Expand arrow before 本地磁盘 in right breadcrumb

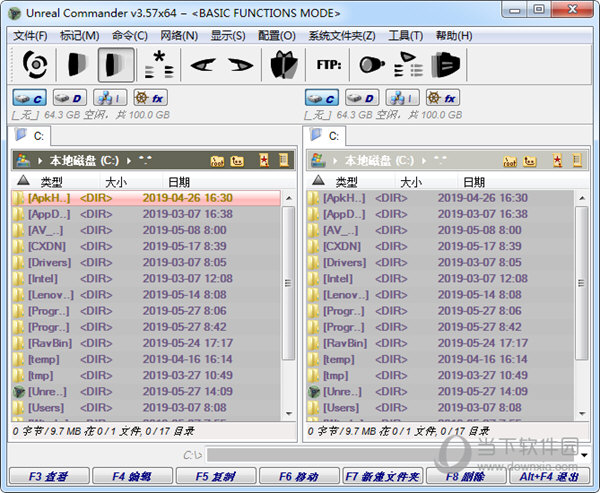pos(335,161)
